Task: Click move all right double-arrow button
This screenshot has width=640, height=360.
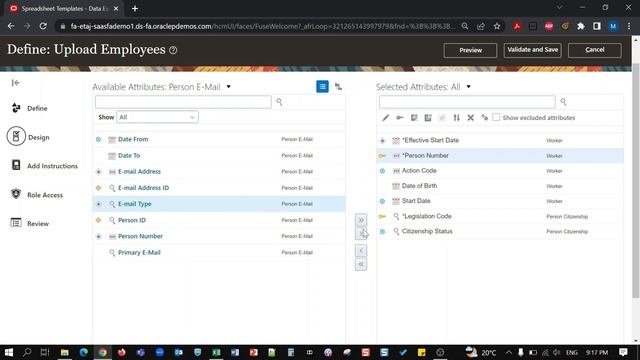Action: [x=361, y=220]
